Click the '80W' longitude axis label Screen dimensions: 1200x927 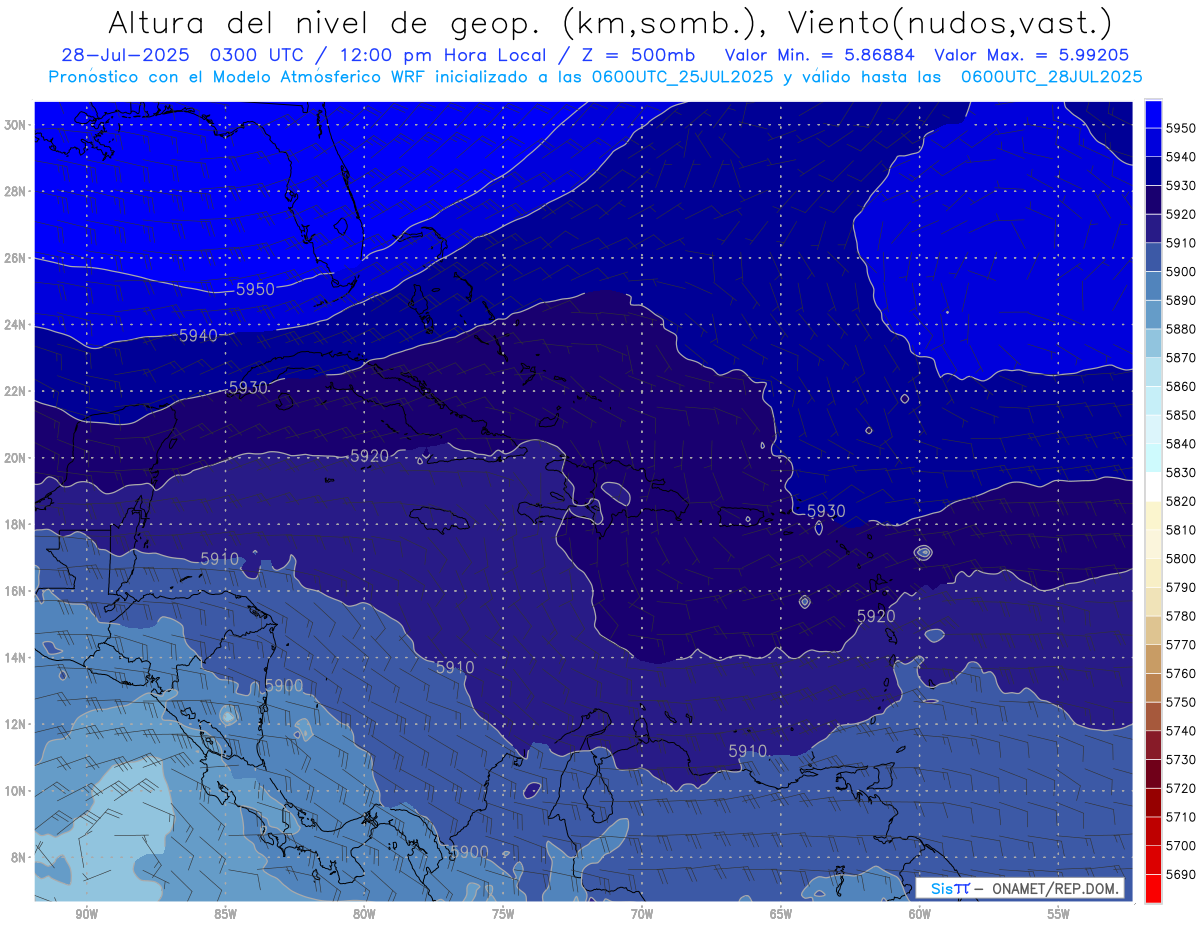(x=364, y=915)
